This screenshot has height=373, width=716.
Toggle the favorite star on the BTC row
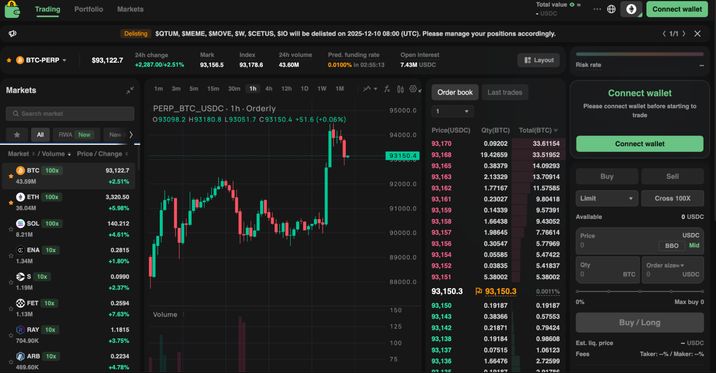pos(11,176)
